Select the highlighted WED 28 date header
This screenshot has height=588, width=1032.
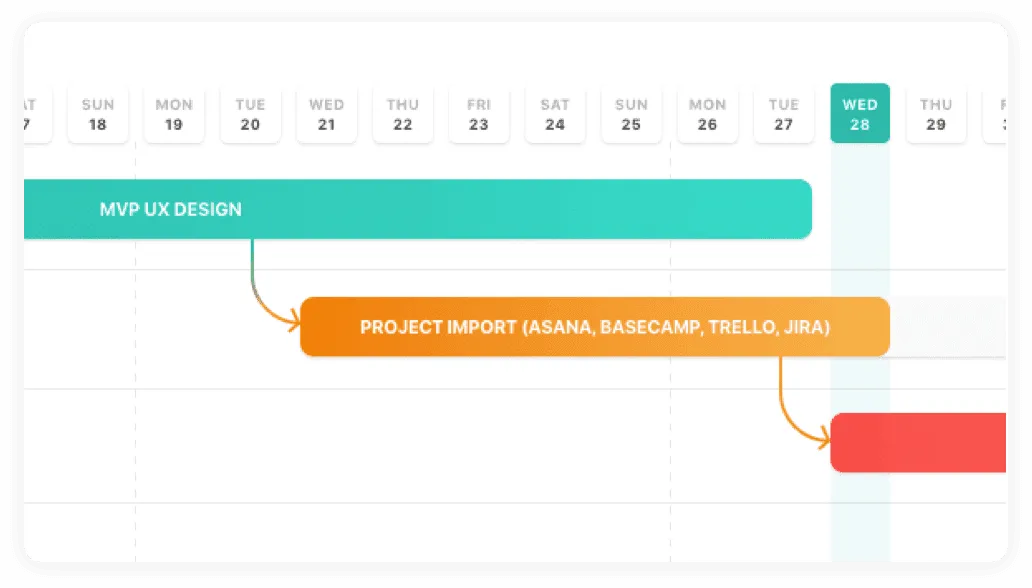pyautogui.click(x=860, y=112)
